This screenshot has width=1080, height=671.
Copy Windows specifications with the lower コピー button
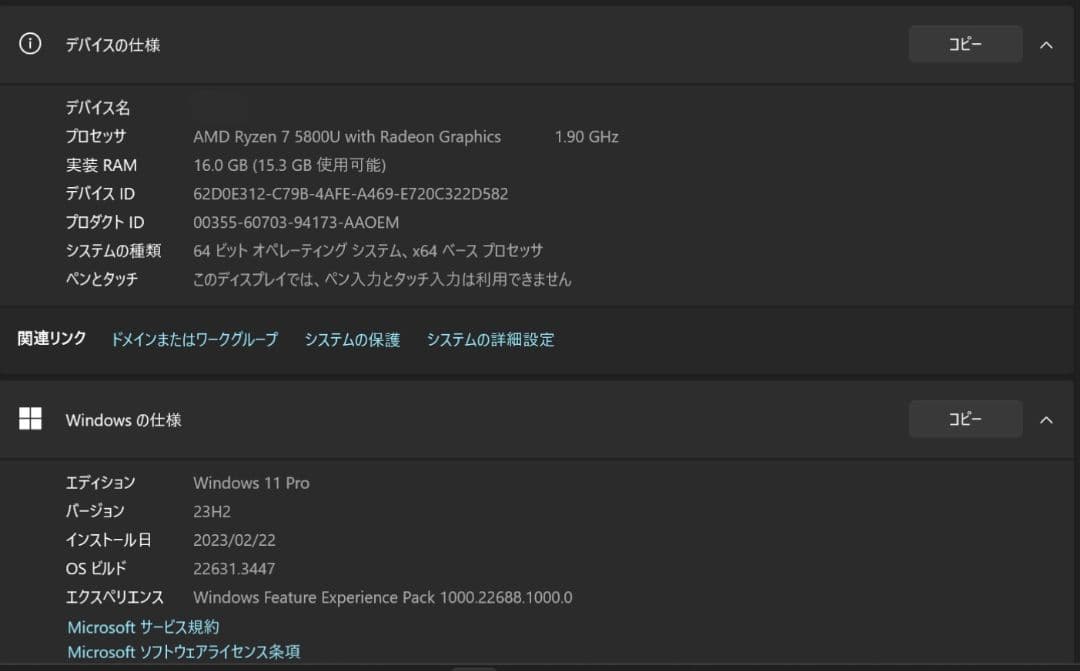click(964, 419)
